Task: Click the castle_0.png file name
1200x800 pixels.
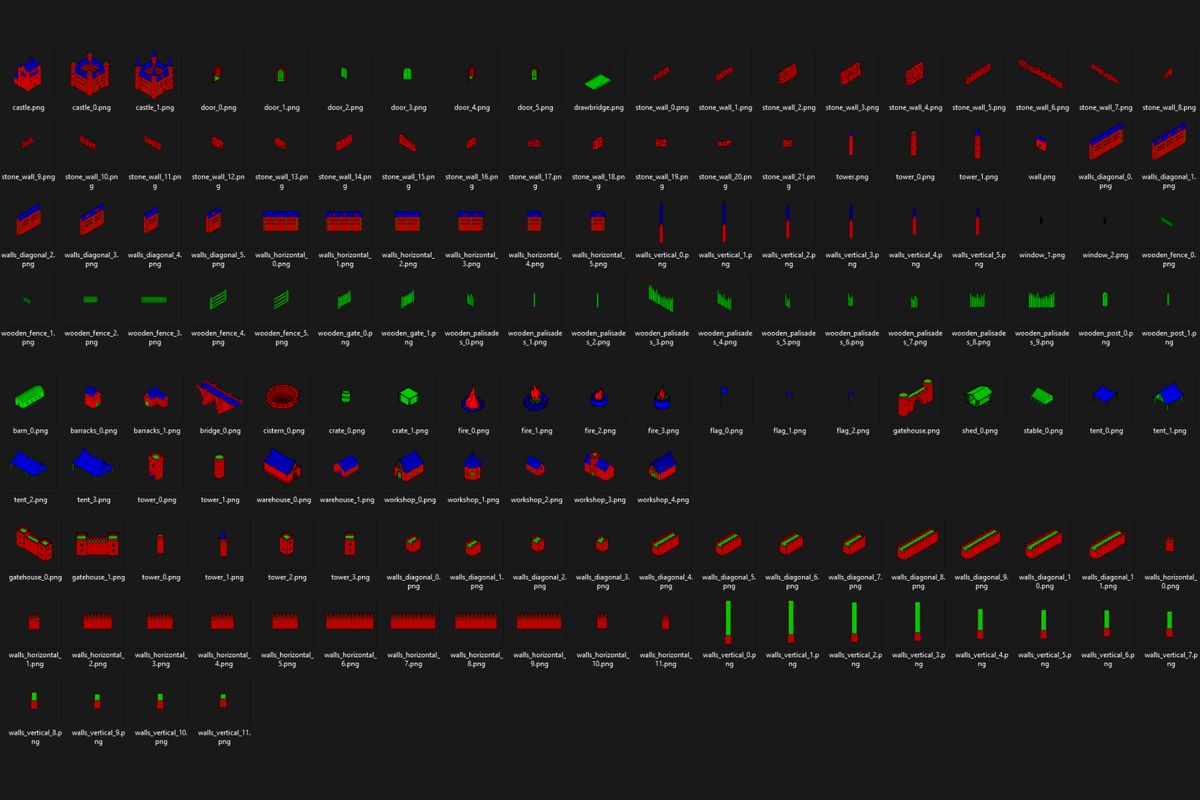Action: click(92, 107)
